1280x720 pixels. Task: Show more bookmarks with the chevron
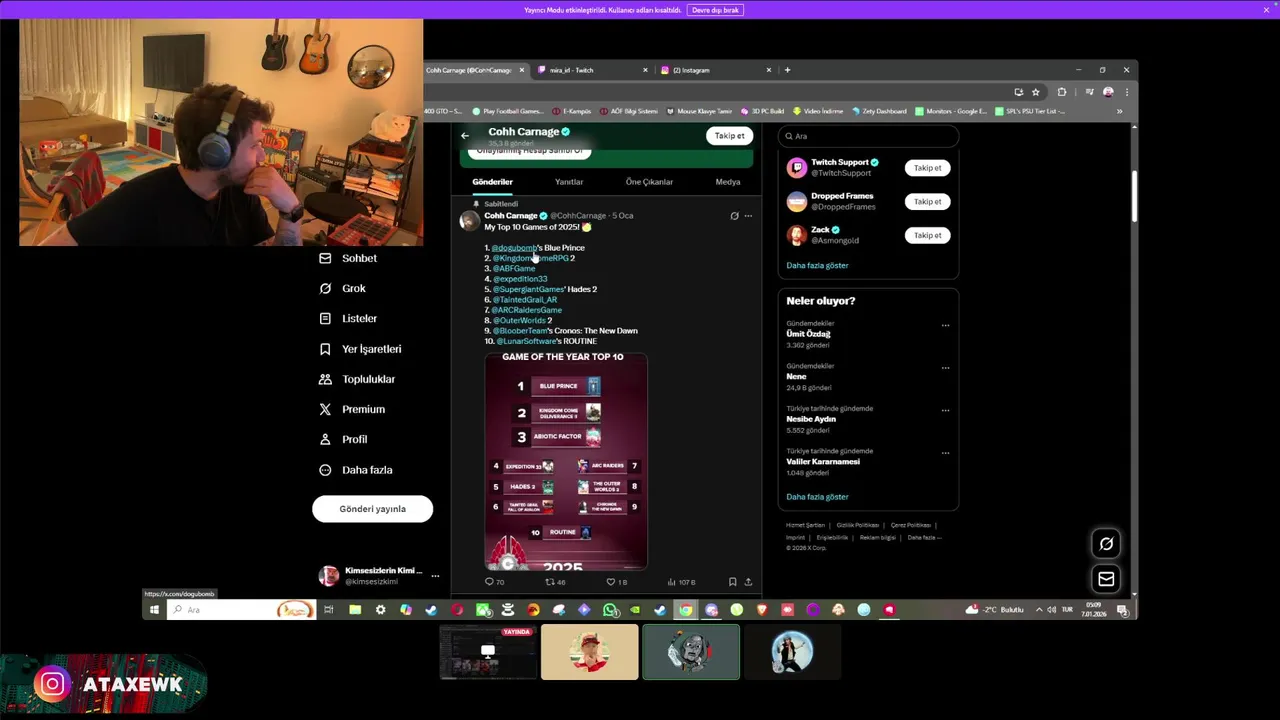[x=1119, y=111]
